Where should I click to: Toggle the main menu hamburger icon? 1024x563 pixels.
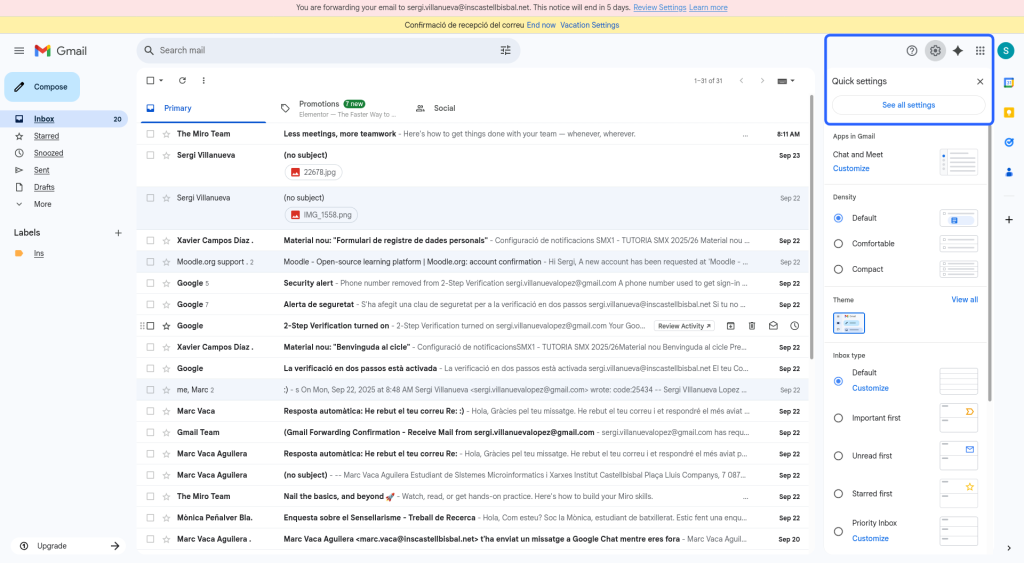[x=19, y=51]
